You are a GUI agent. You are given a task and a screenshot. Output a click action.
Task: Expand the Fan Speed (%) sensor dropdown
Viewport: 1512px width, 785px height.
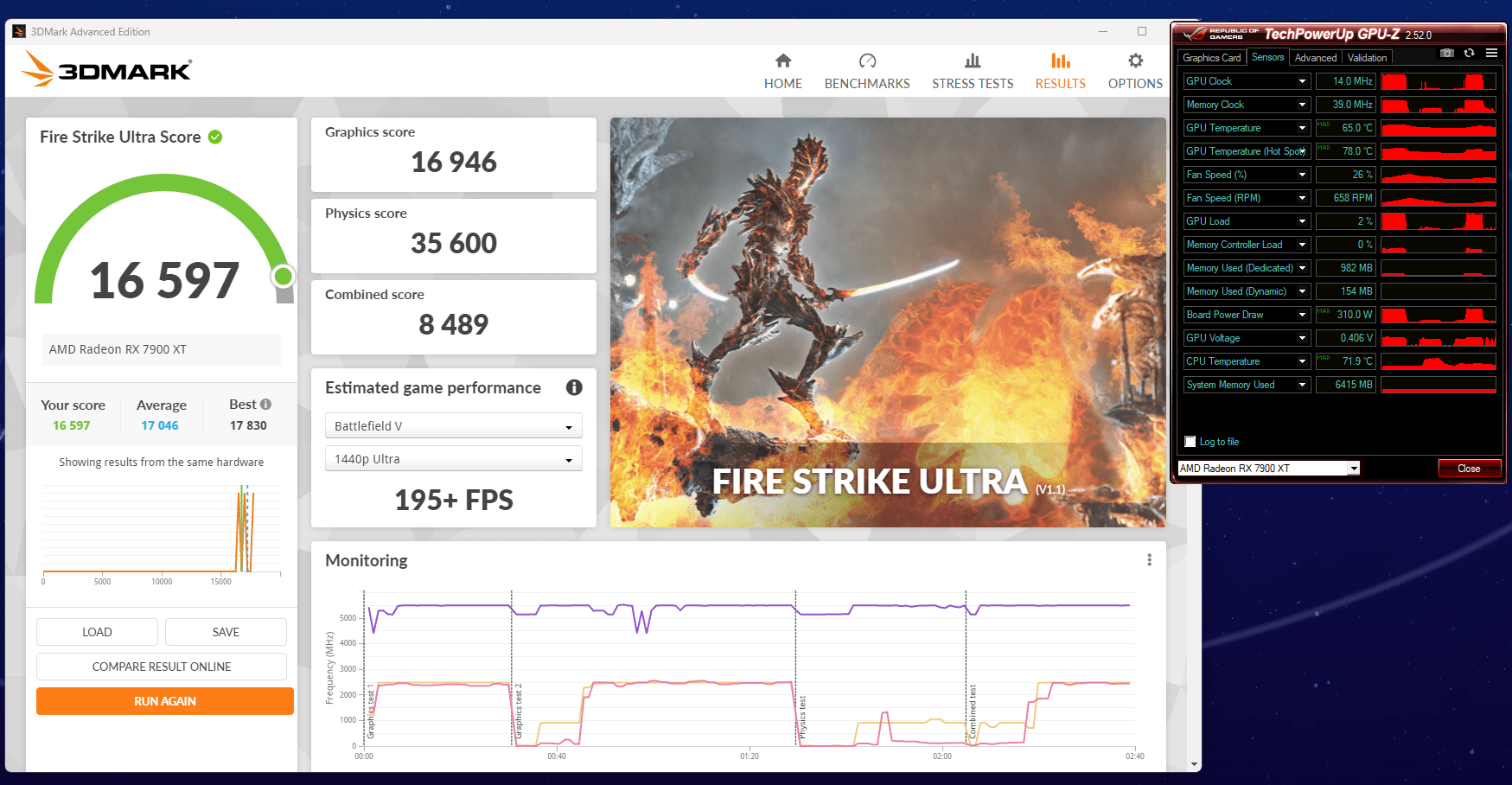point(1302,175)
